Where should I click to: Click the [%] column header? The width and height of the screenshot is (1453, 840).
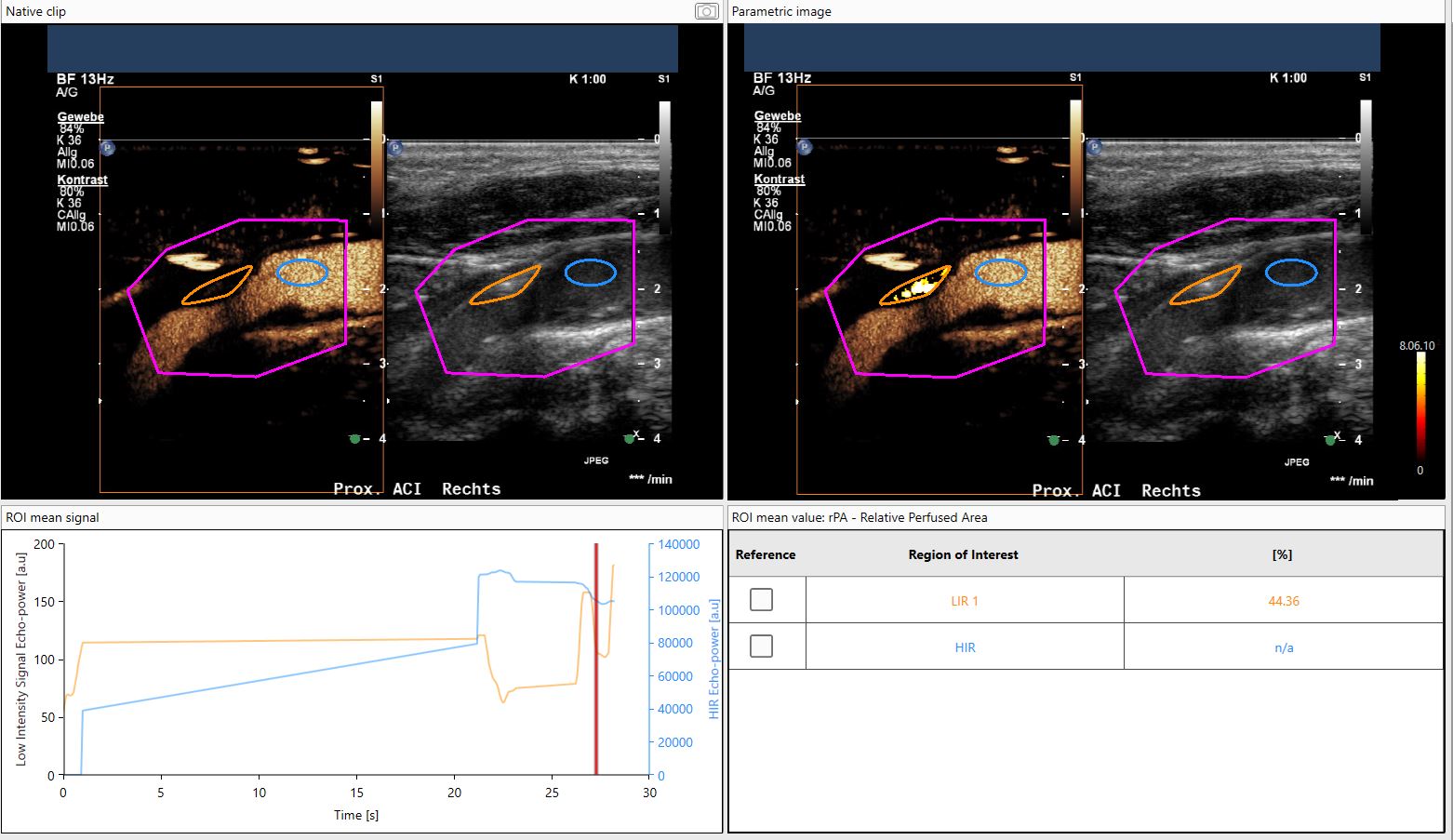coord(1282,554)
